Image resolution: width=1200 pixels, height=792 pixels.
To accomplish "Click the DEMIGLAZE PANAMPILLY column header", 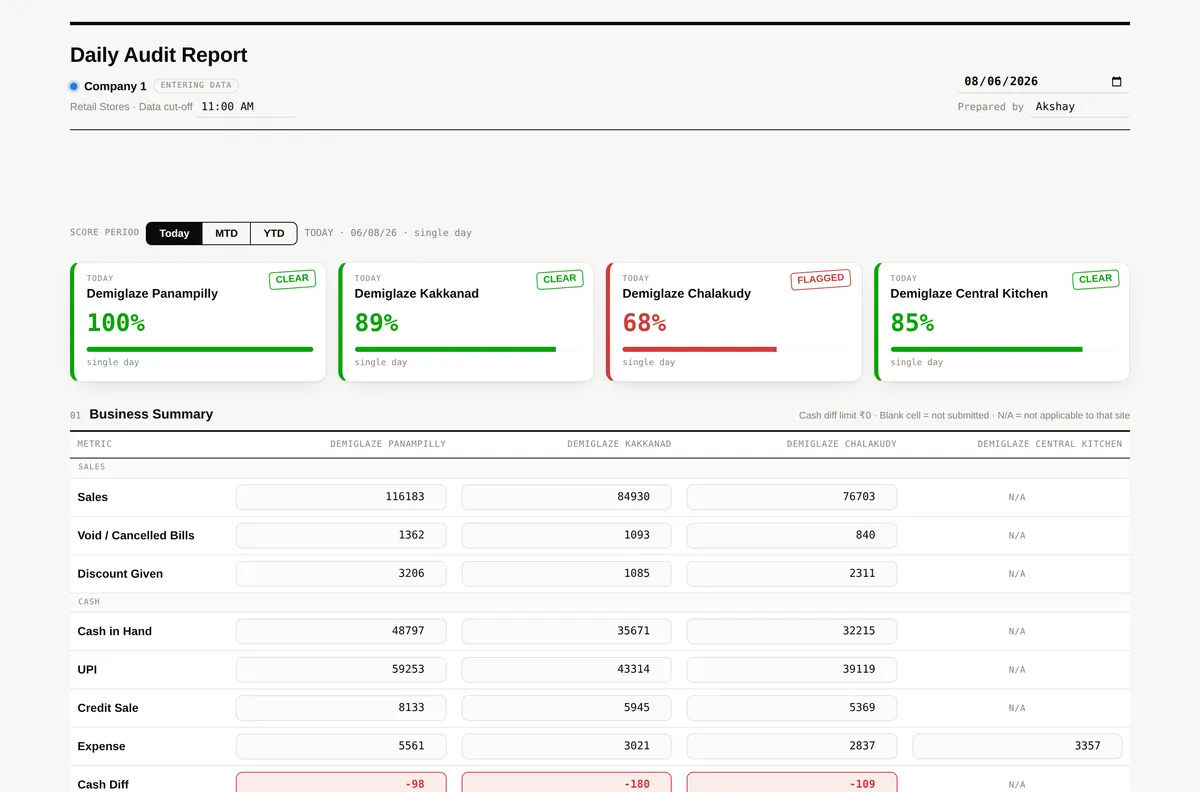I will [x=388, y=444].
